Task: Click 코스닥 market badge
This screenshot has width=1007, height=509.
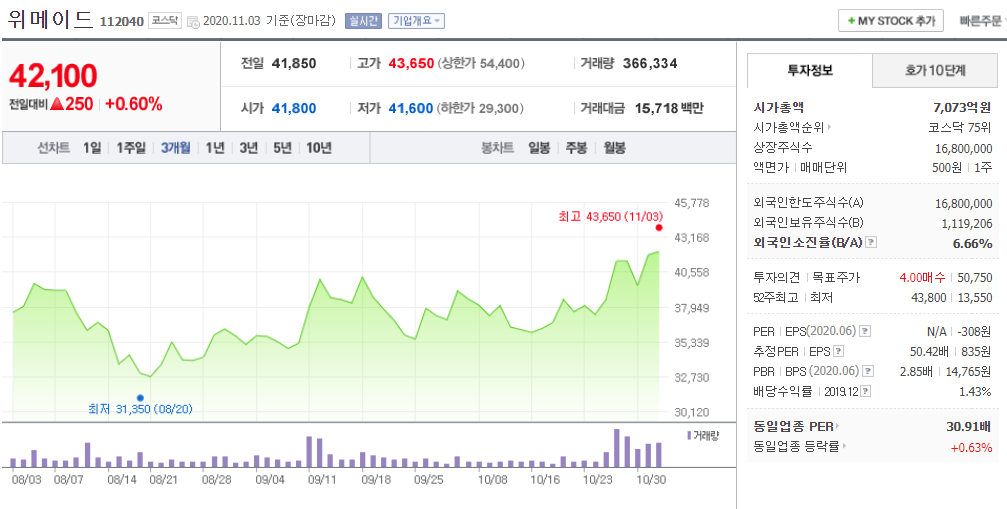Action: [x=166, y=21]
